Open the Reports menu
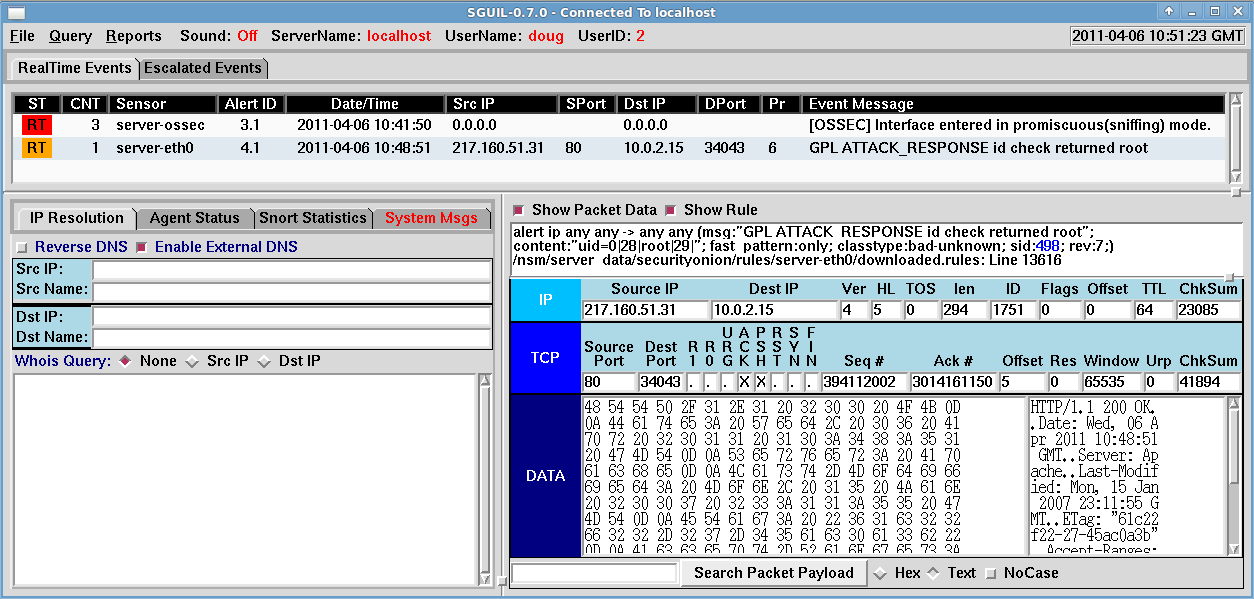1254x599 pixels. (133, 36)
